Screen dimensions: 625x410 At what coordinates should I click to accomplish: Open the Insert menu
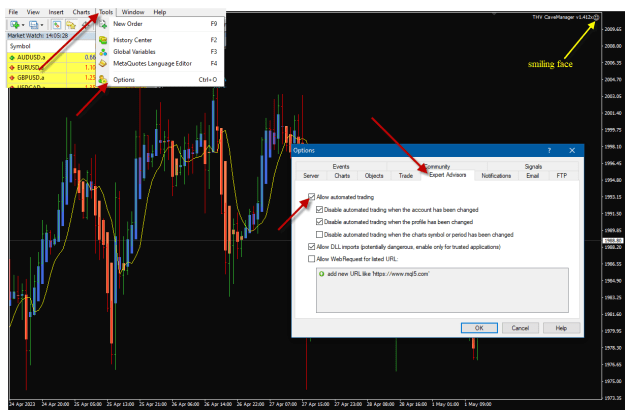pos(56,12)
